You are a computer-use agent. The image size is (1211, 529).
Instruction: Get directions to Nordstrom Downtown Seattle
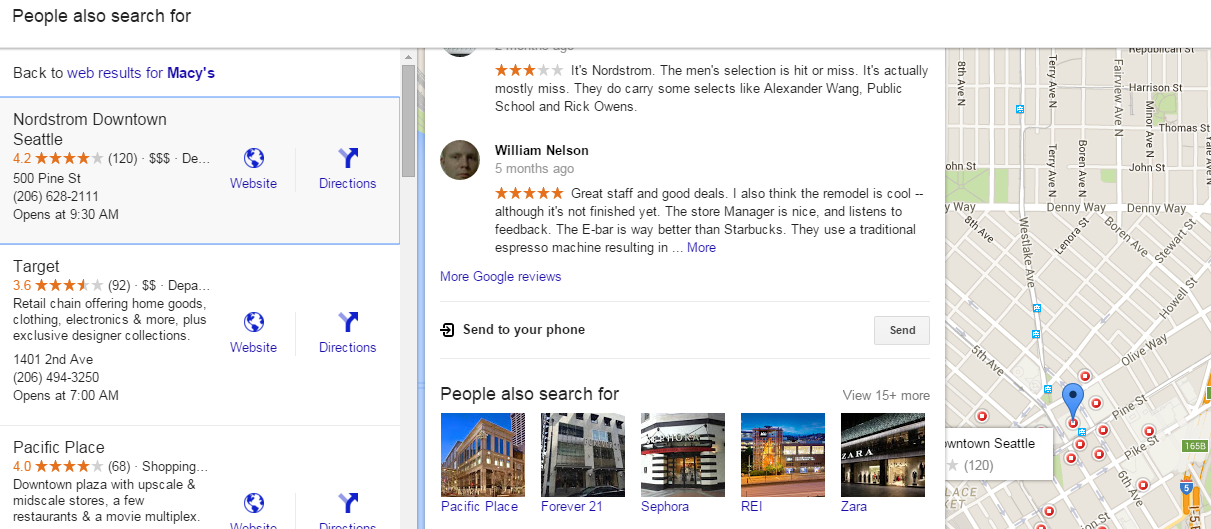(348, 158)
